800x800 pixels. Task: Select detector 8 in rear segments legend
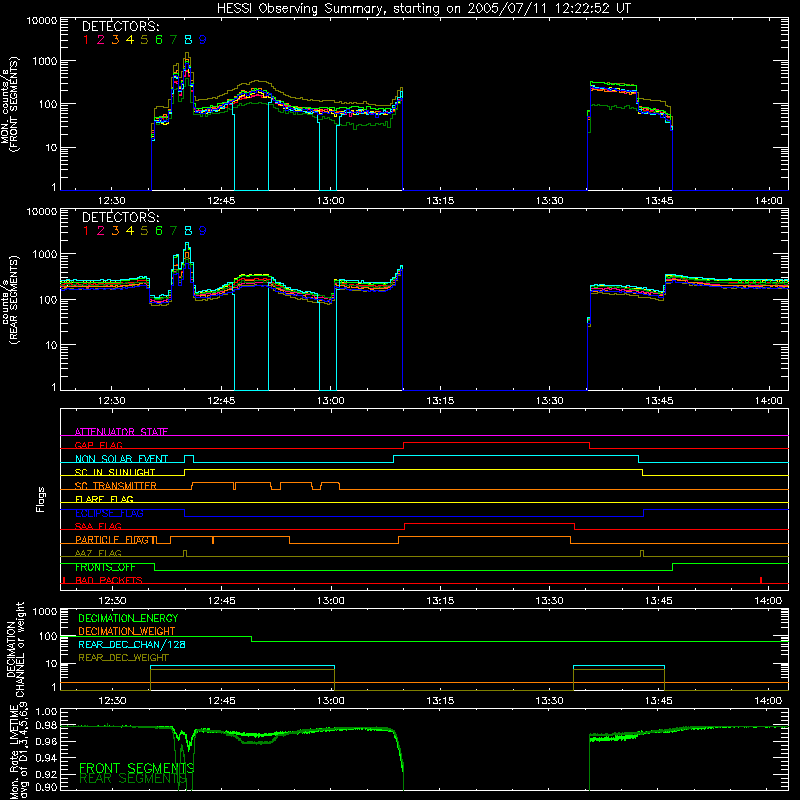(x=188, y=231)
